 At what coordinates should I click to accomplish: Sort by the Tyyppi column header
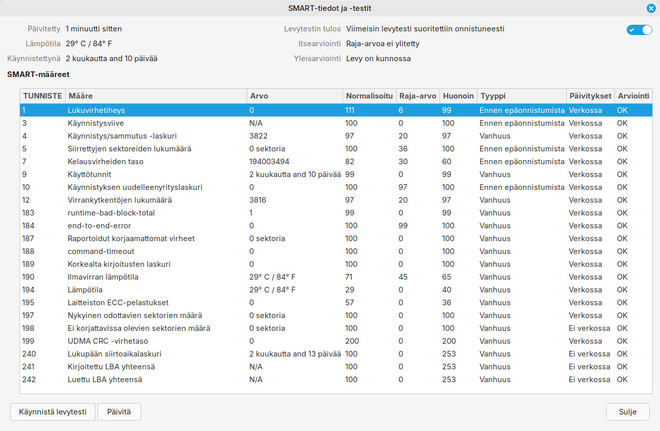coord(522,96)
